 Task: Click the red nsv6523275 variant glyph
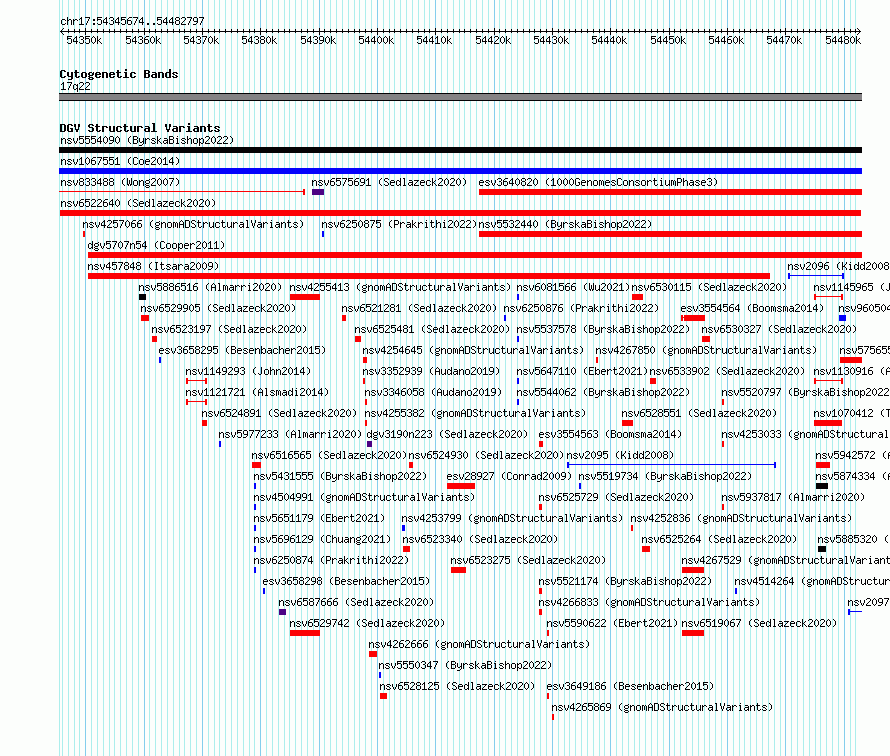tap(459, 570)
